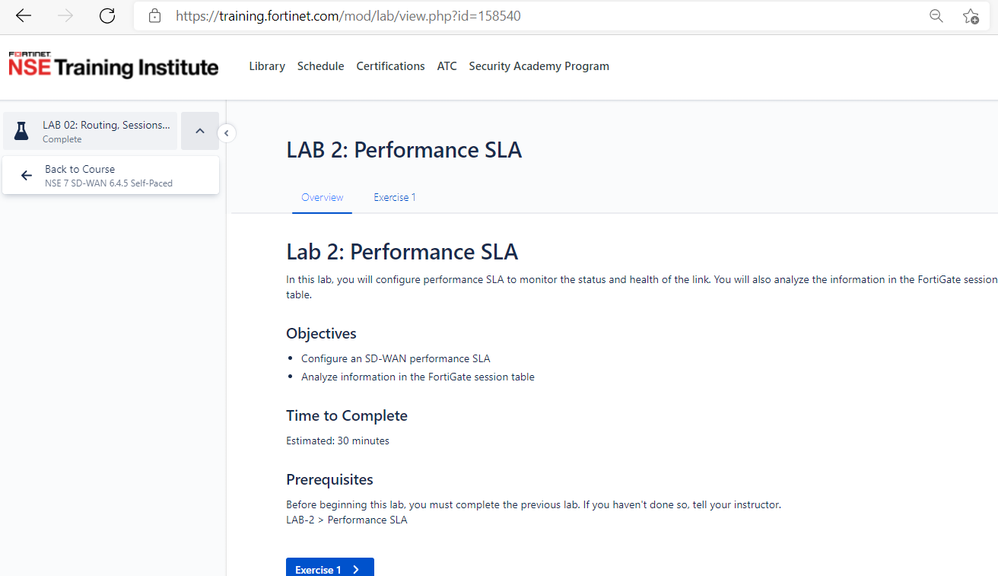Click the browser back arrow
998x576 pixels.
click(x=23, y=16)
